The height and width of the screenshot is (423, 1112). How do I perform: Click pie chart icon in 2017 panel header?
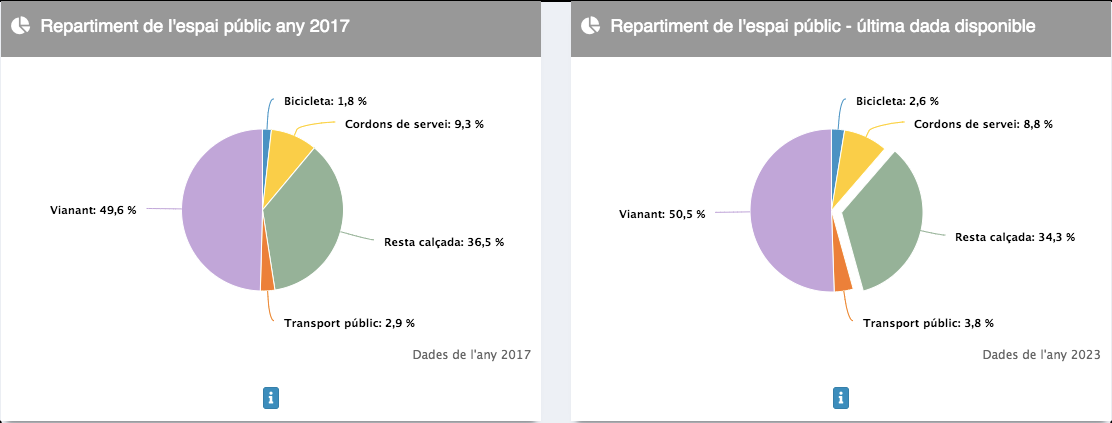point(19,27)
